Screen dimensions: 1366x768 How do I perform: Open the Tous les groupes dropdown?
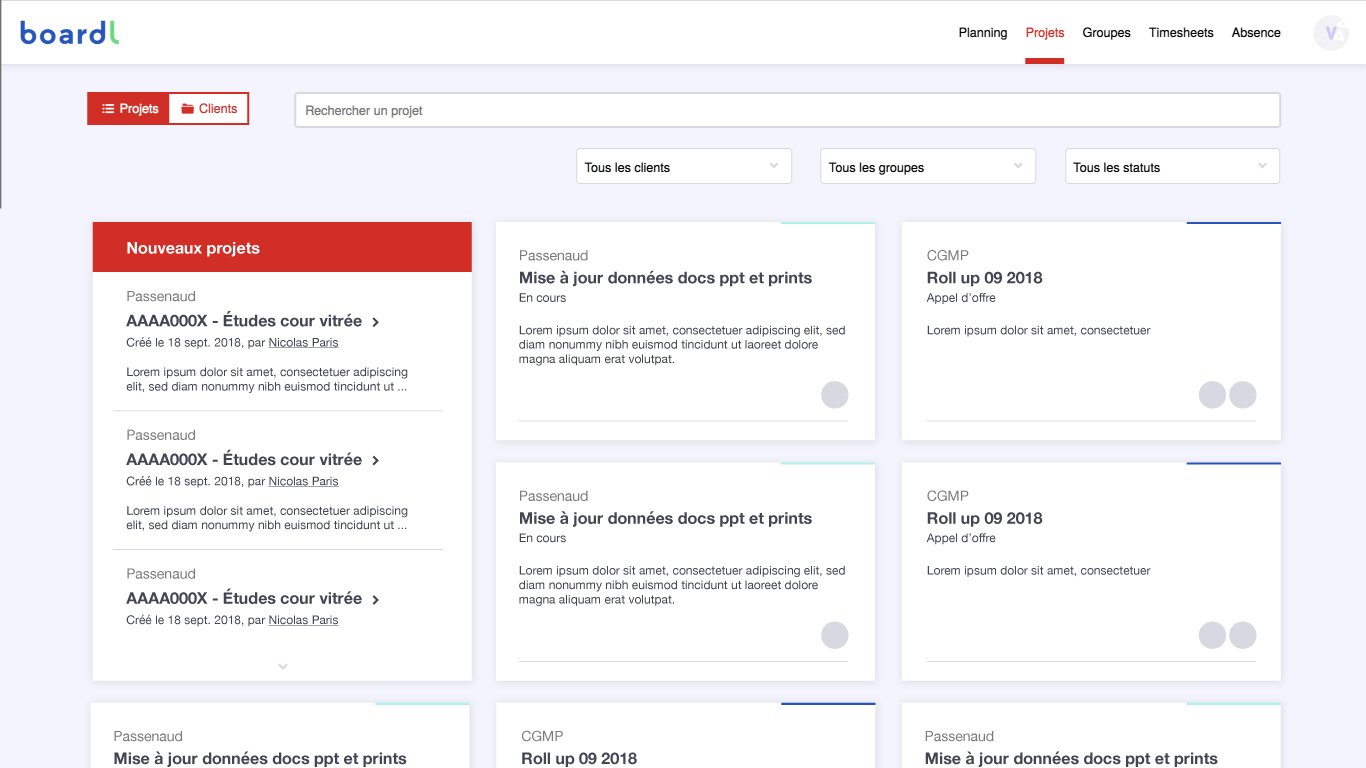(x=927, y=167)
